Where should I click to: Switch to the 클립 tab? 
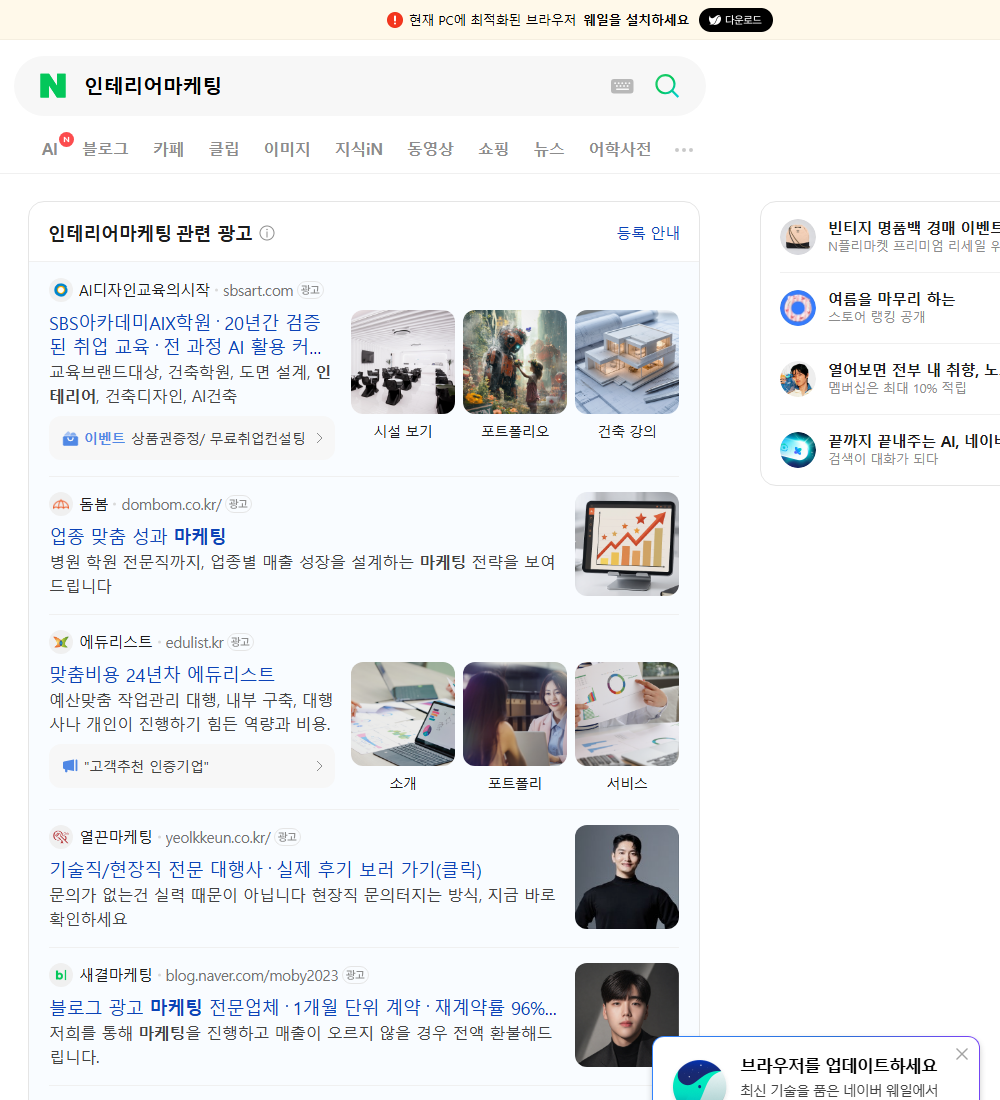coord(224,149)
